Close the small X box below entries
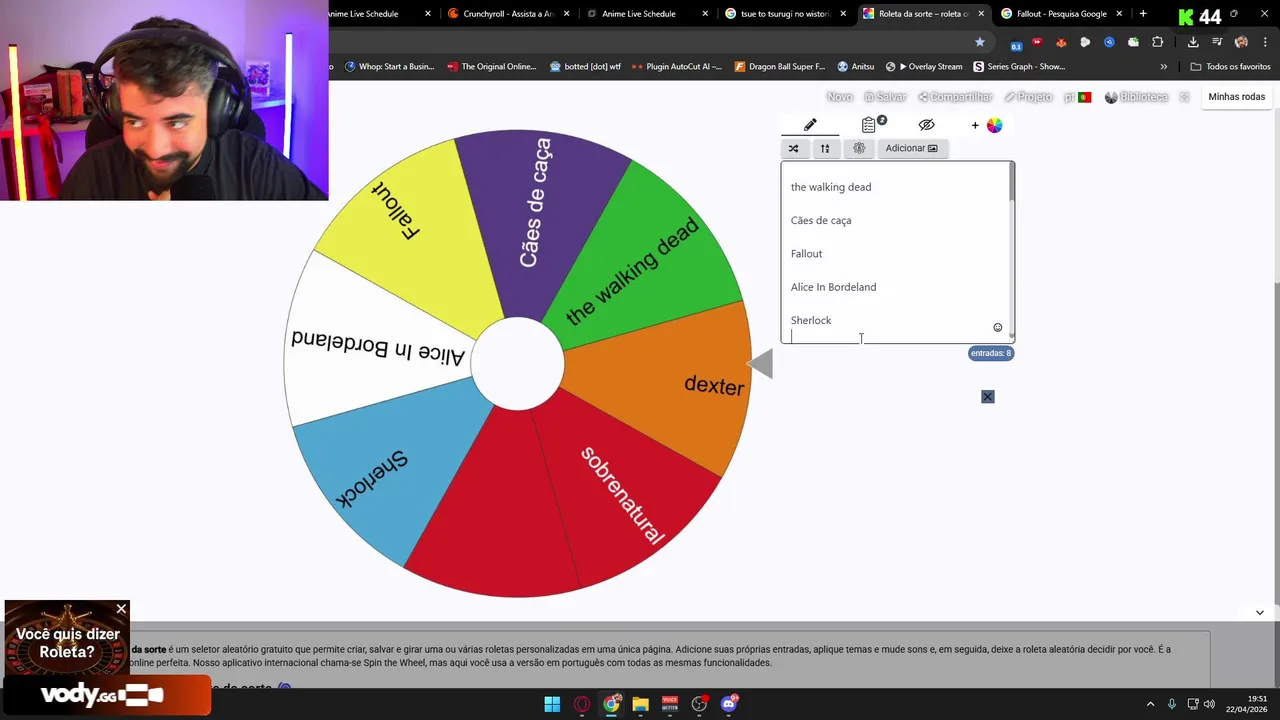 [987, 397]
